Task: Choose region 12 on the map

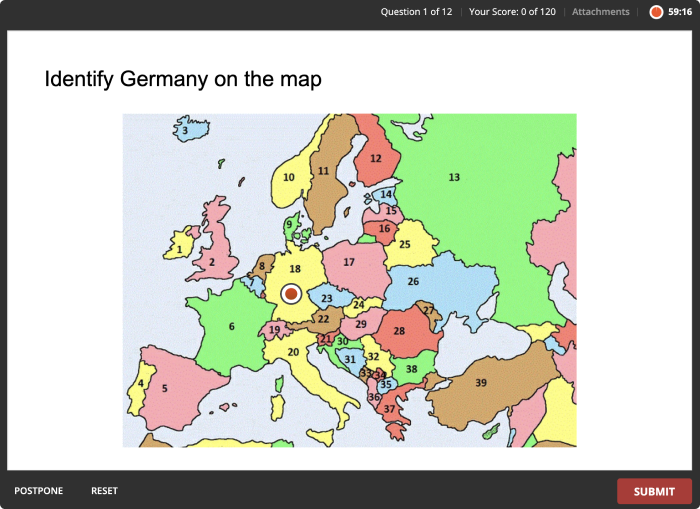Action: [x=376, y=158]
